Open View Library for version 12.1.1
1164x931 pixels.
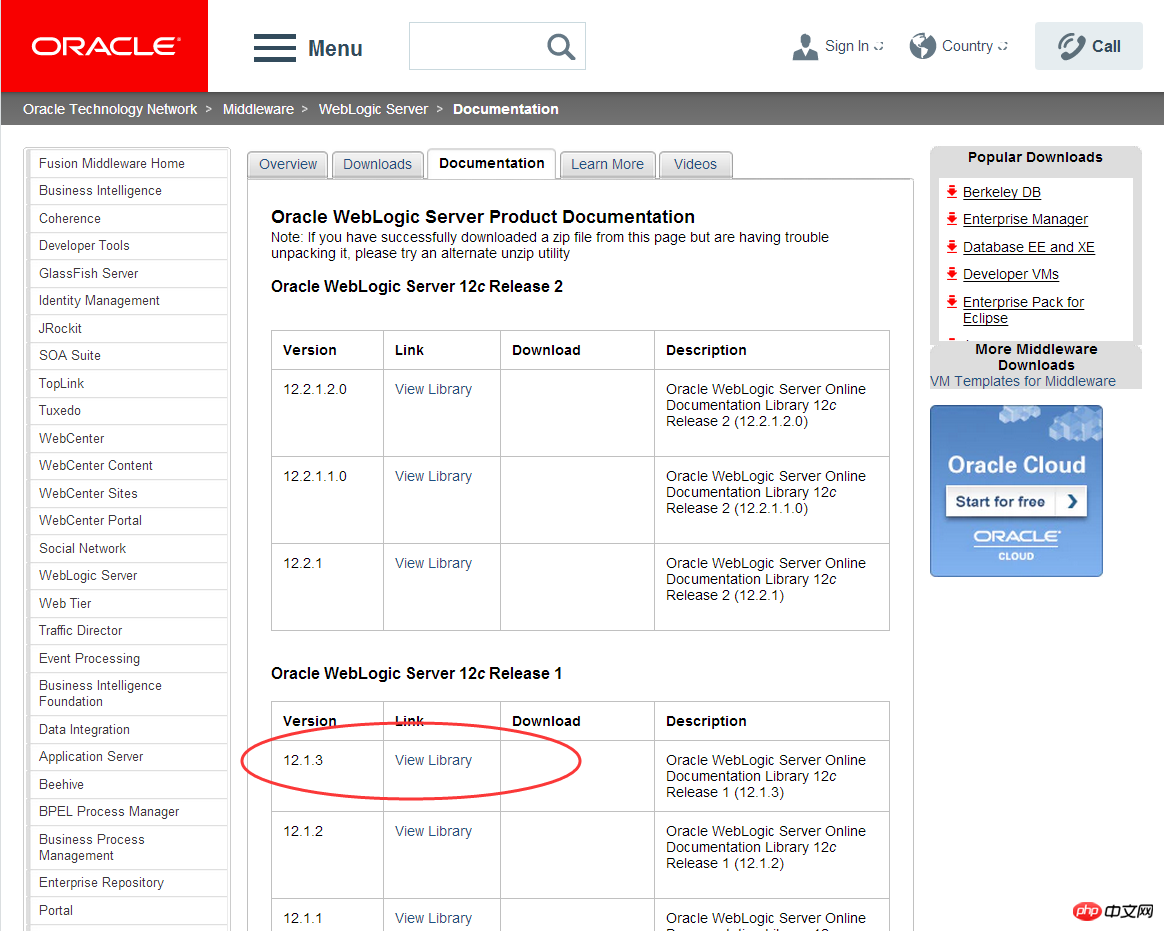coord(434,918)
